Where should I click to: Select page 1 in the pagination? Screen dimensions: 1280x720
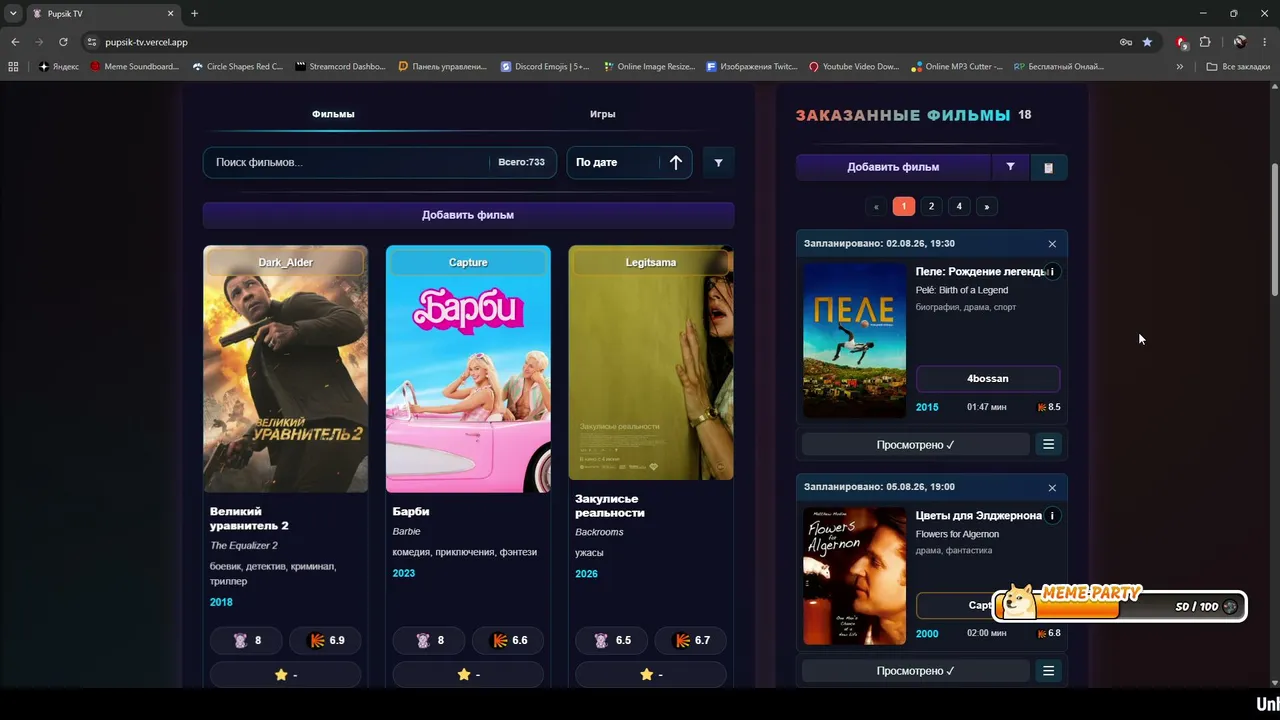(x=903, y=207)
